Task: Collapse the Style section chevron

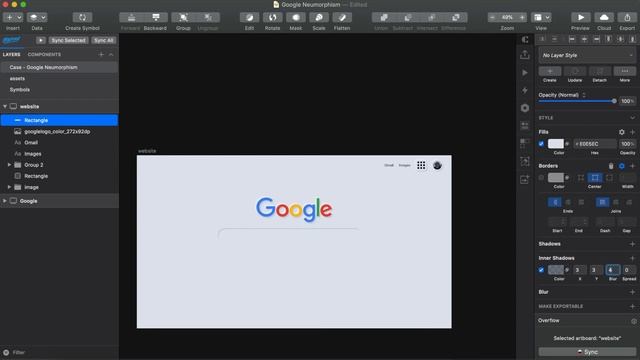Action: point(632,118)
